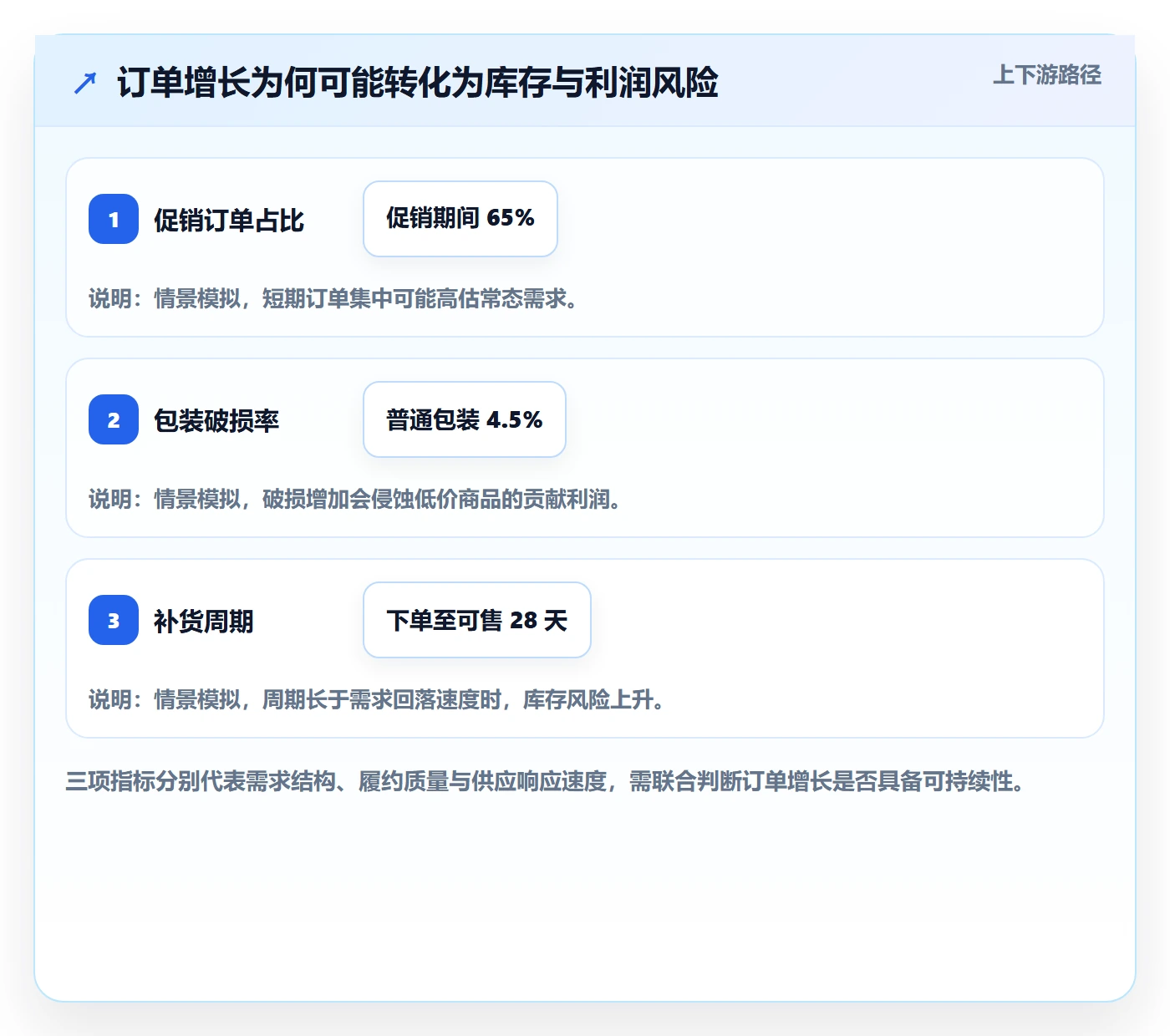Click the trending arrow icon in header
Screen dimensions: 1170x1036
[x=85, y=83]
